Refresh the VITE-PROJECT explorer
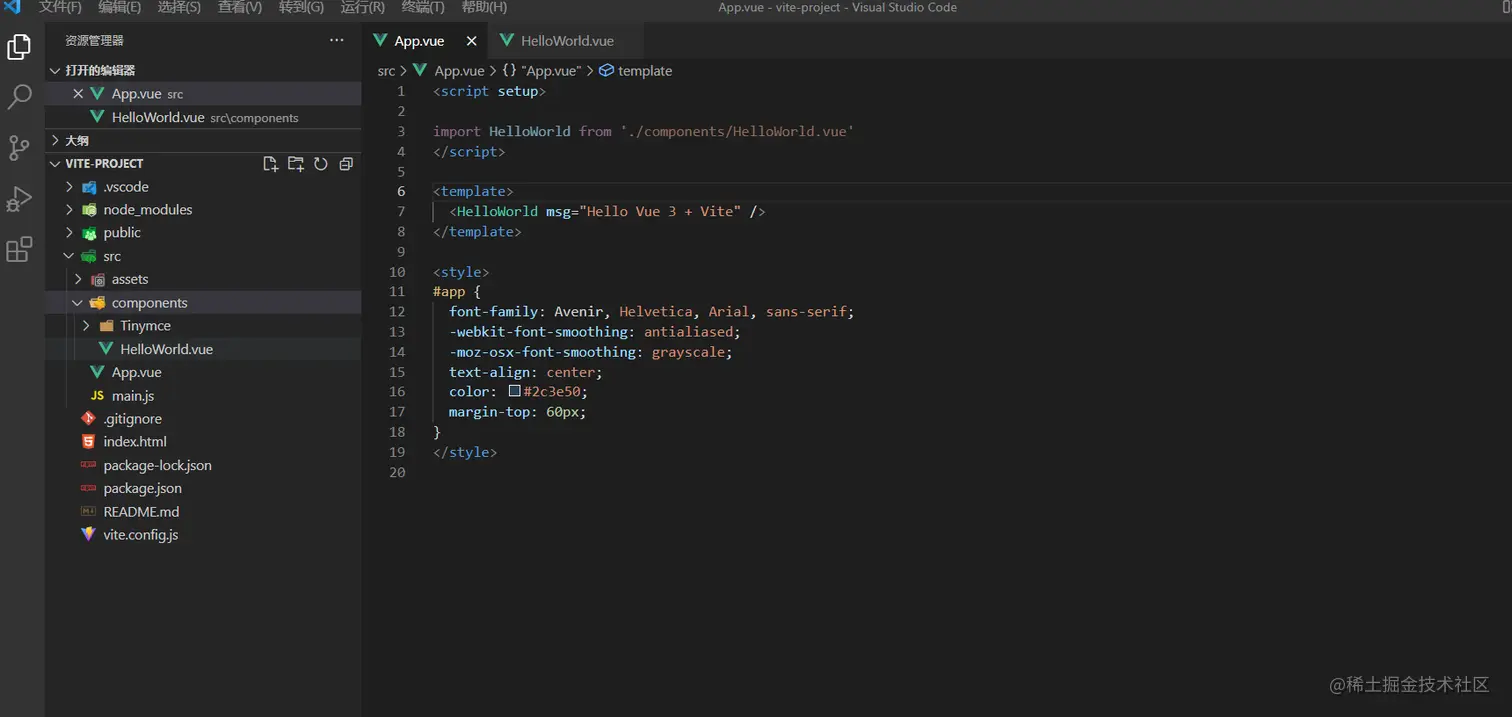This screenshot has width=1512, height=717. (x=321, y=164)
